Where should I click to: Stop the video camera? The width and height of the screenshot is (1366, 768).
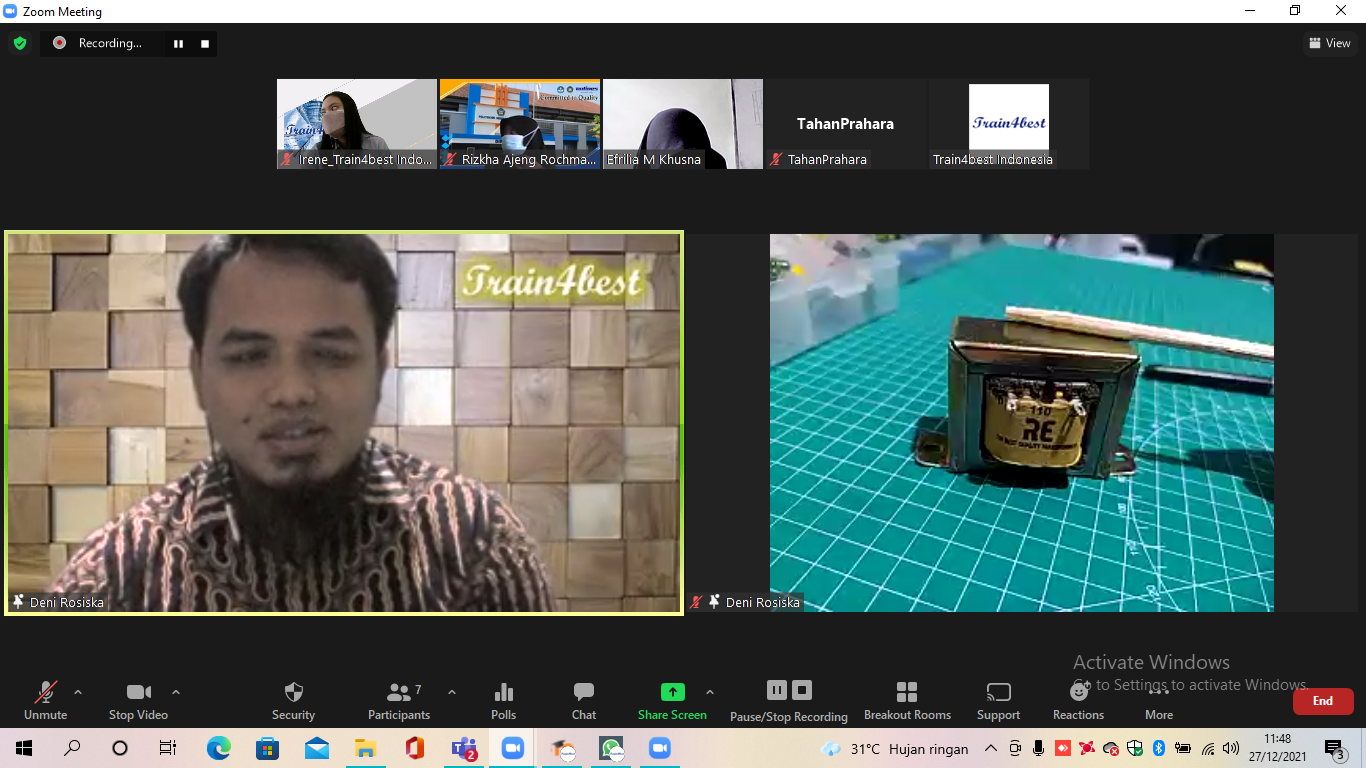(x=138, y=700)
